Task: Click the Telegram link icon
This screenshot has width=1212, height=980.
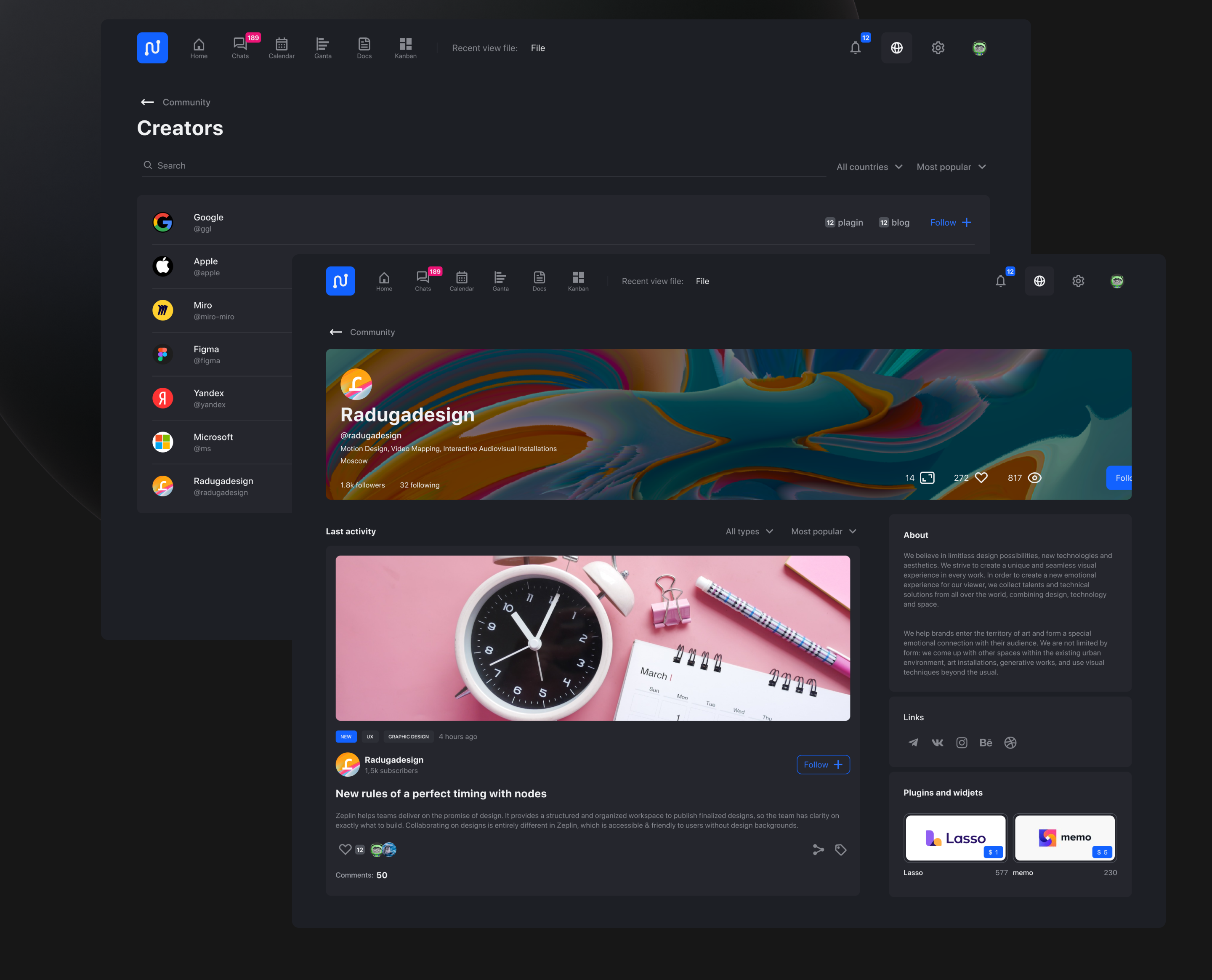Action: click(913, 742)
